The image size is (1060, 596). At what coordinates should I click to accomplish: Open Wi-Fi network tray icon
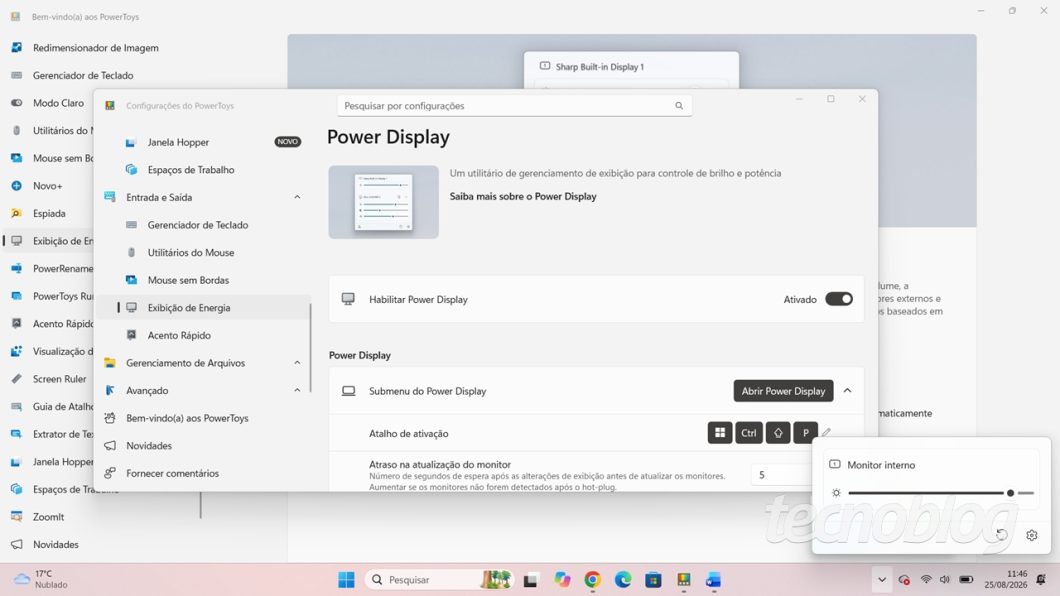pos(926,580)
